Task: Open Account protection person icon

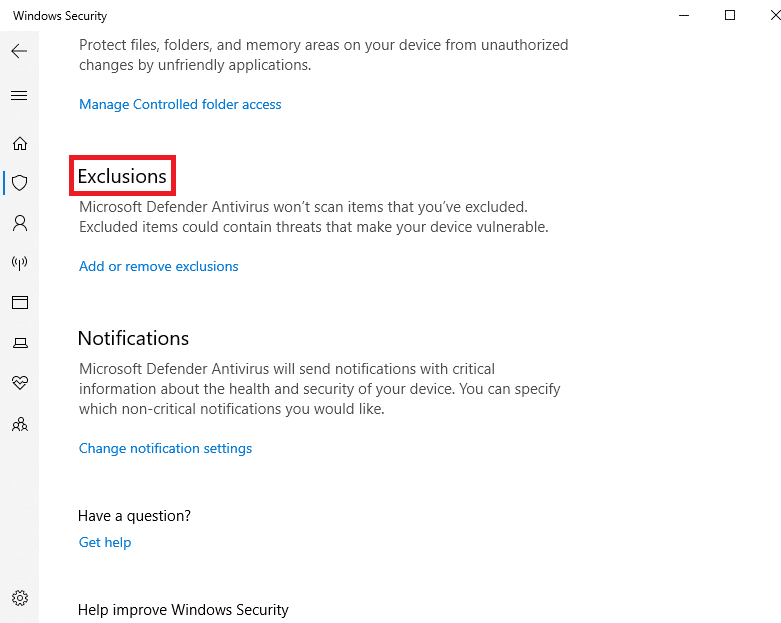Action: 20,223
